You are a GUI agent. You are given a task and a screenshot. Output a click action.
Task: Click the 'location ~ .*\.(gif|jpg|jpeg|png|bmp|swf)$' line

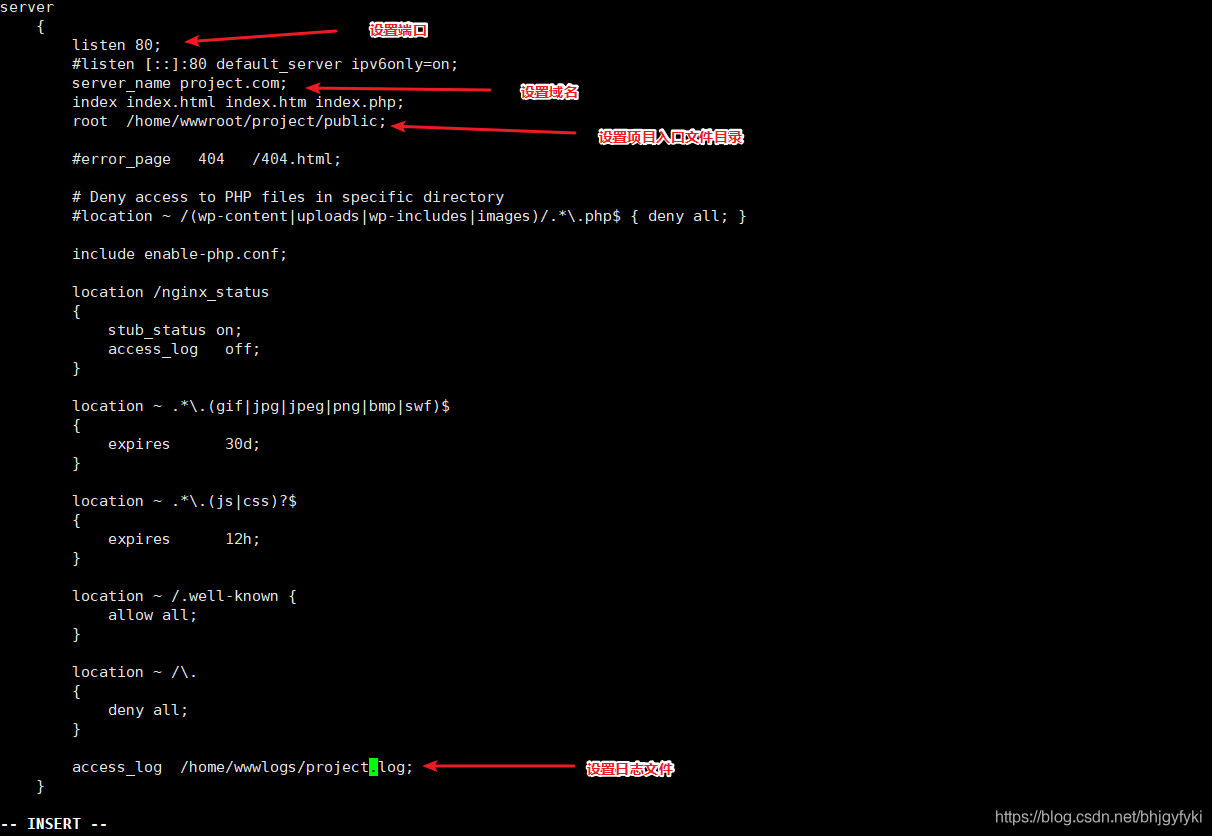click(261, 406)
